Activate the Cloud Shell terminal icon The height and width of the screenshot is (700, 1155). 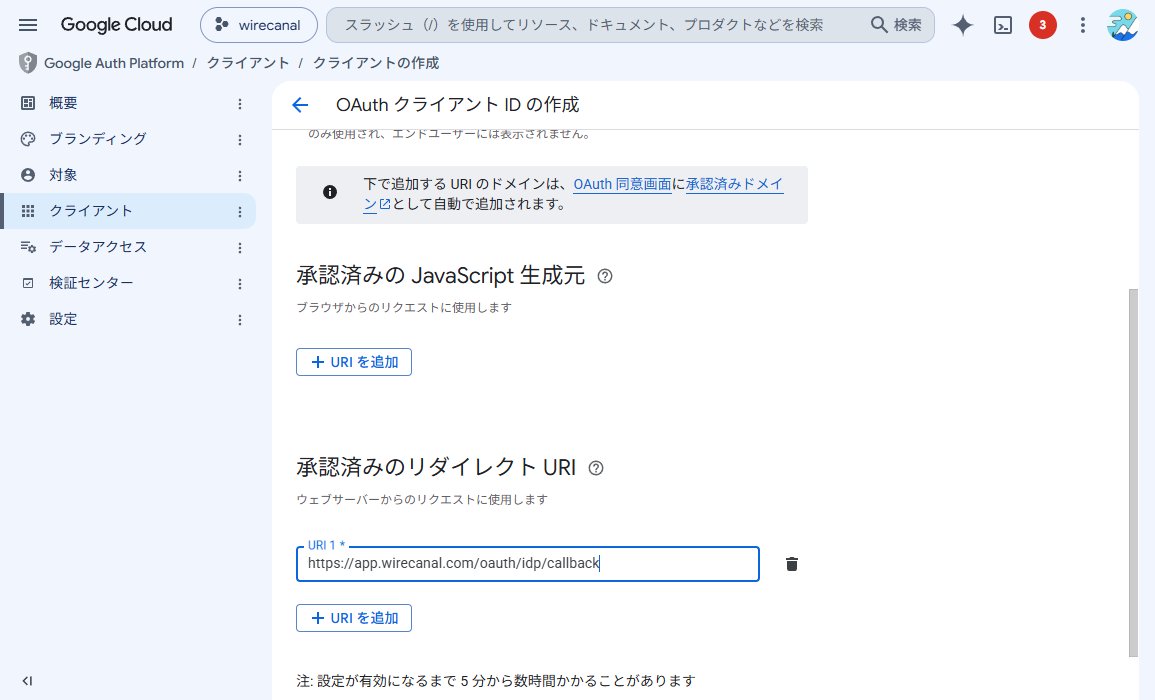point(1003,25)
